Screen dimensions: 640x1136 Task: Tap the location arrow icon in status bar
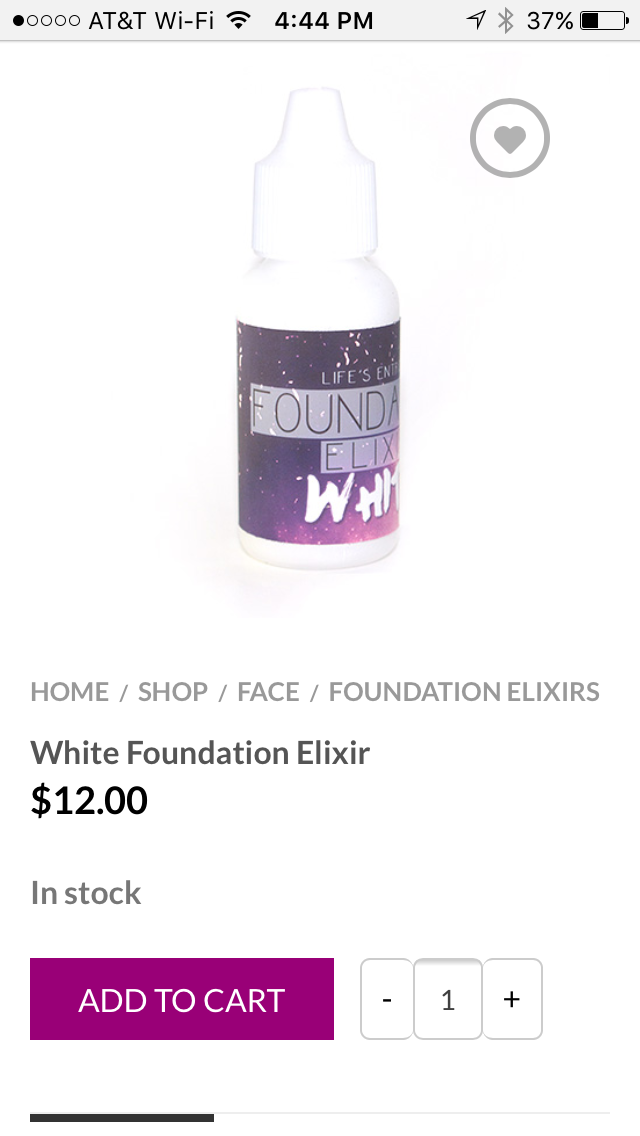click(x=476, y=20)
